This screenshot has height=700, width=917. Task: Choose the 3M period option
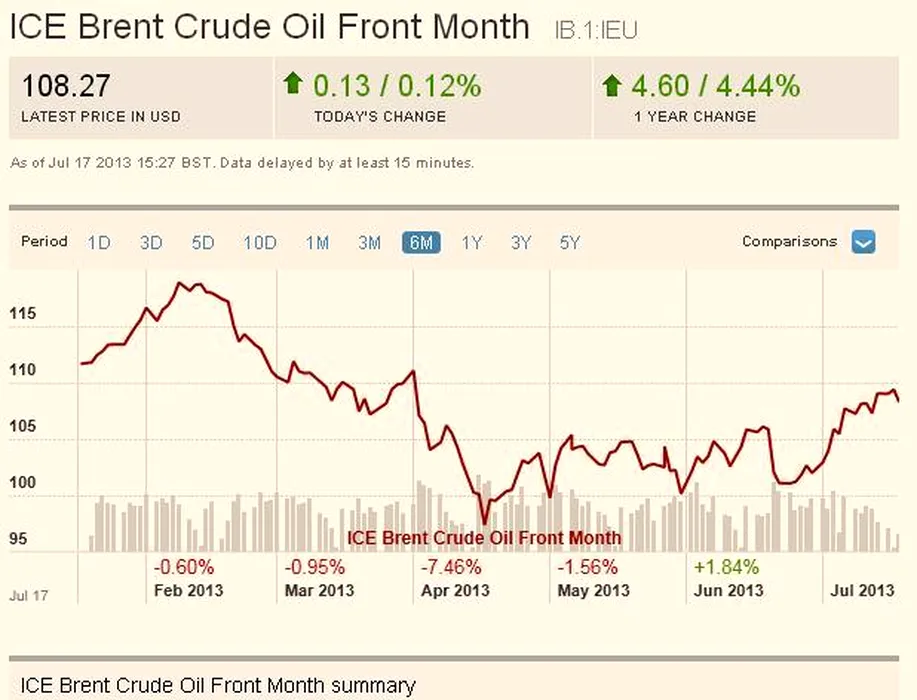[370, 242]
